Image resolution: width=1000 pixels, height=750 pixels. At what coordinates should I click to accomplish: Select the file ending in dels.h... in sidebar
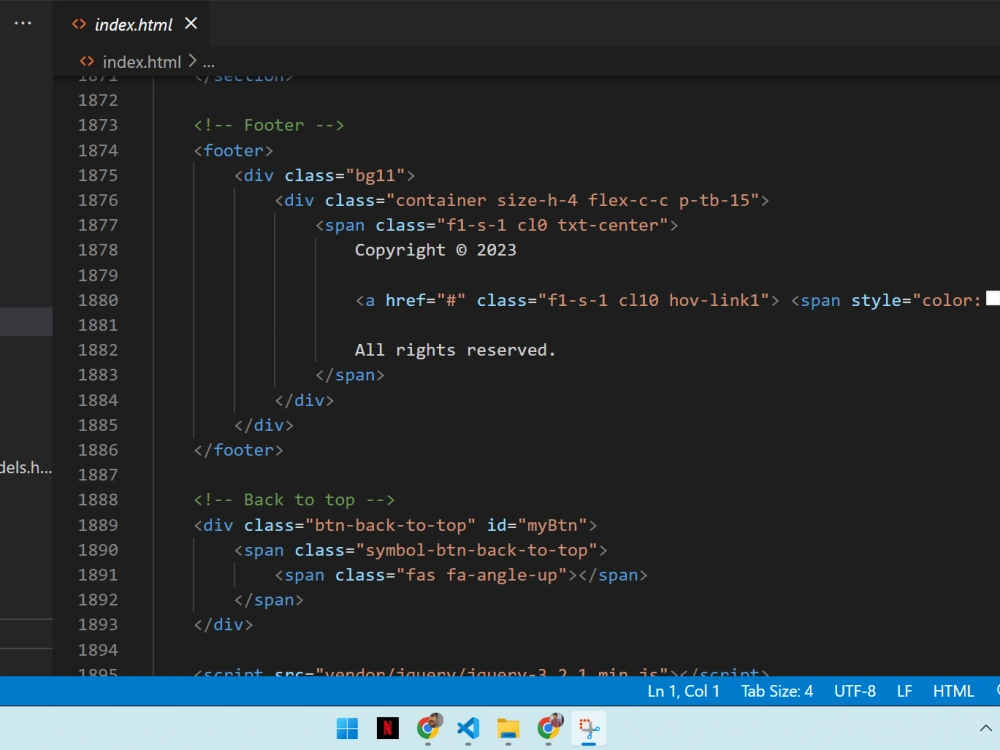26,467
